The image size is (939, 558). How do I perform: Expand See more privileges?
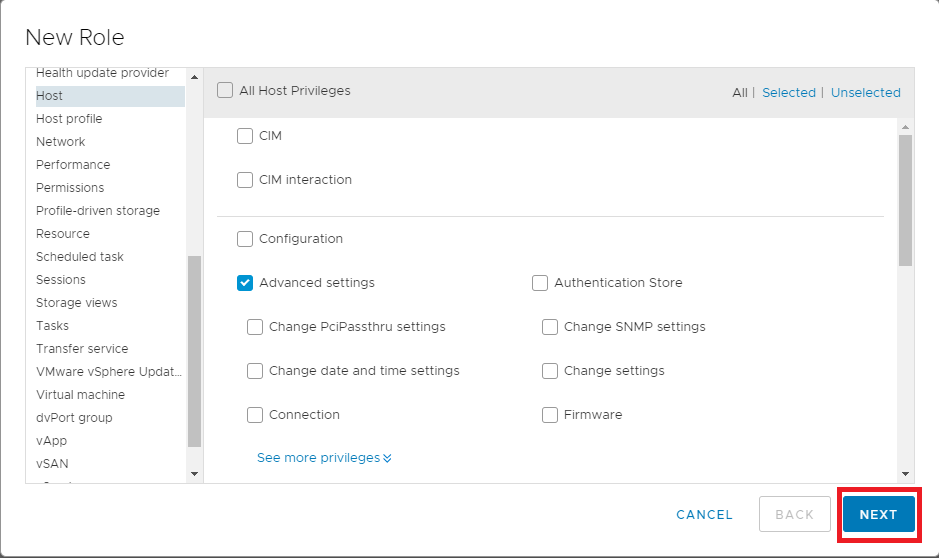[324, 458]
